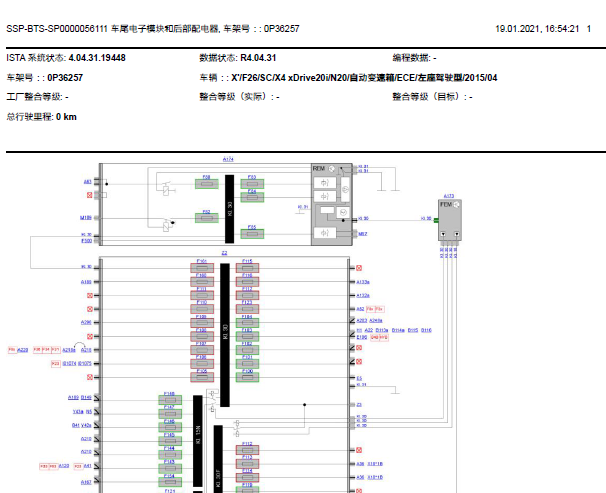Open the A220 link on left edge
The width and height of the screenshot is (606, 493).
23,350
